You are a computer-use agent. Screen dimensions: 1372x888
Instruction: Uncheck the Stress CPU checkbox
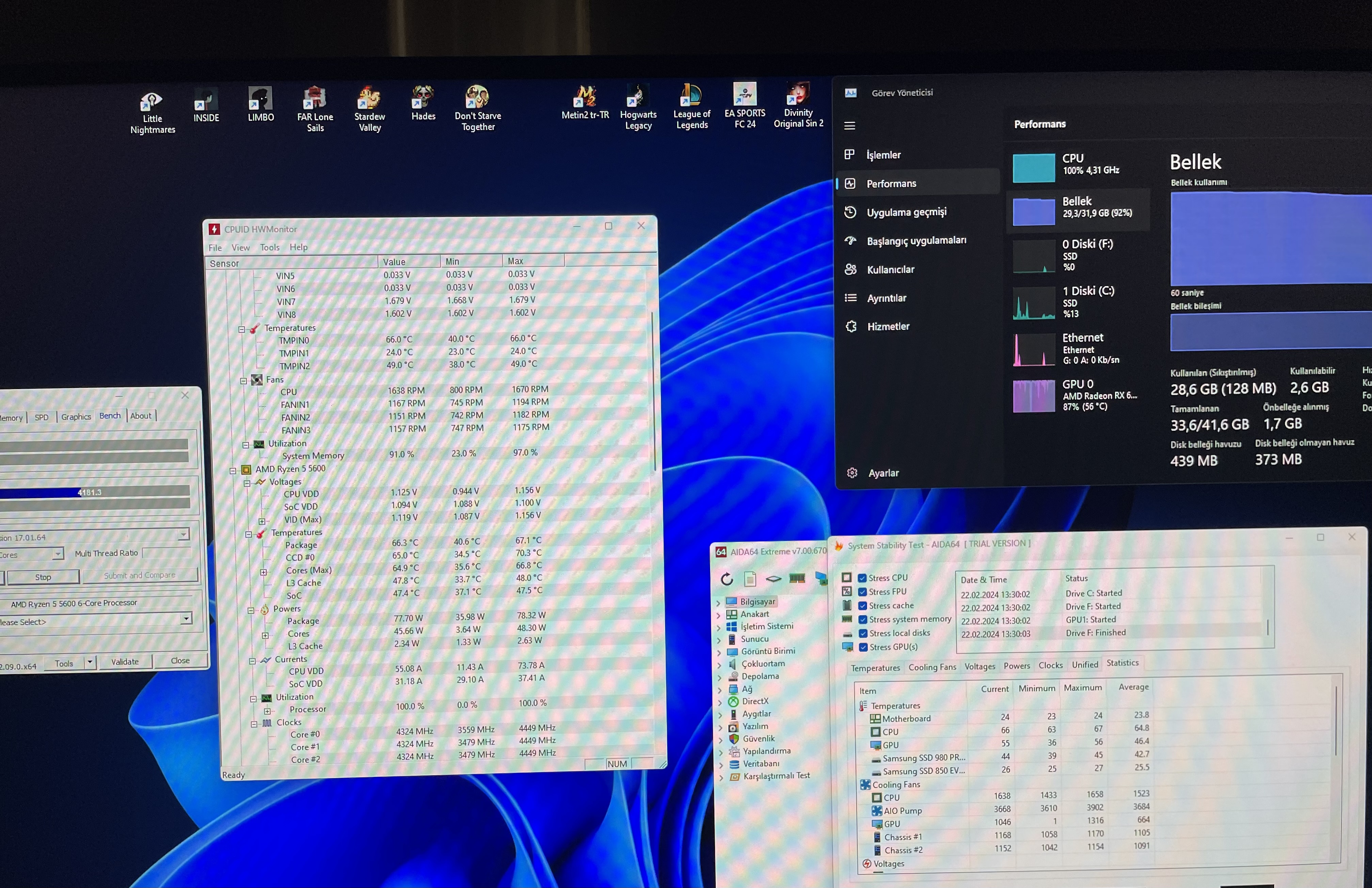pos(862,578)
